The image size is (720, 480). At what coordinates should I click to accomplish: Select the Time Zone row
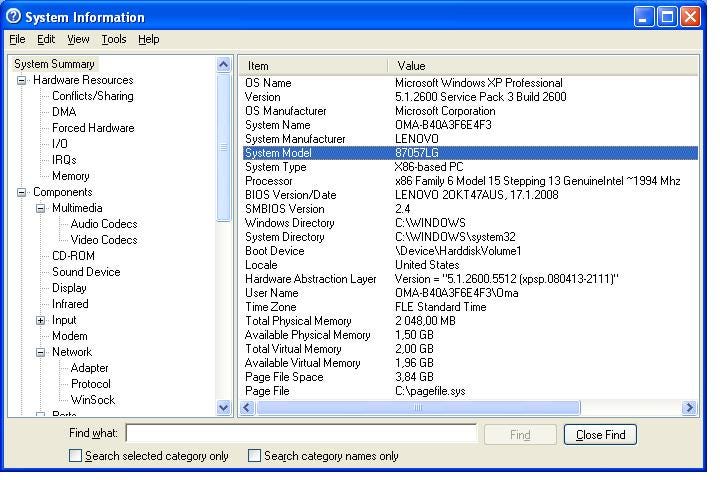coord(470,307)
